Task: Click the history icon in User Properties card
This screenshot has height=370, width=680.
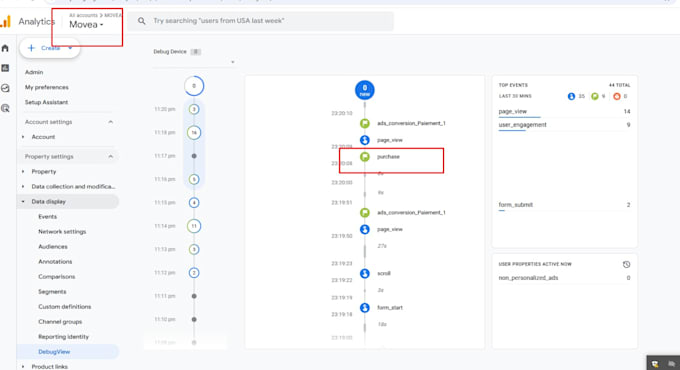Action: point(626,264)
